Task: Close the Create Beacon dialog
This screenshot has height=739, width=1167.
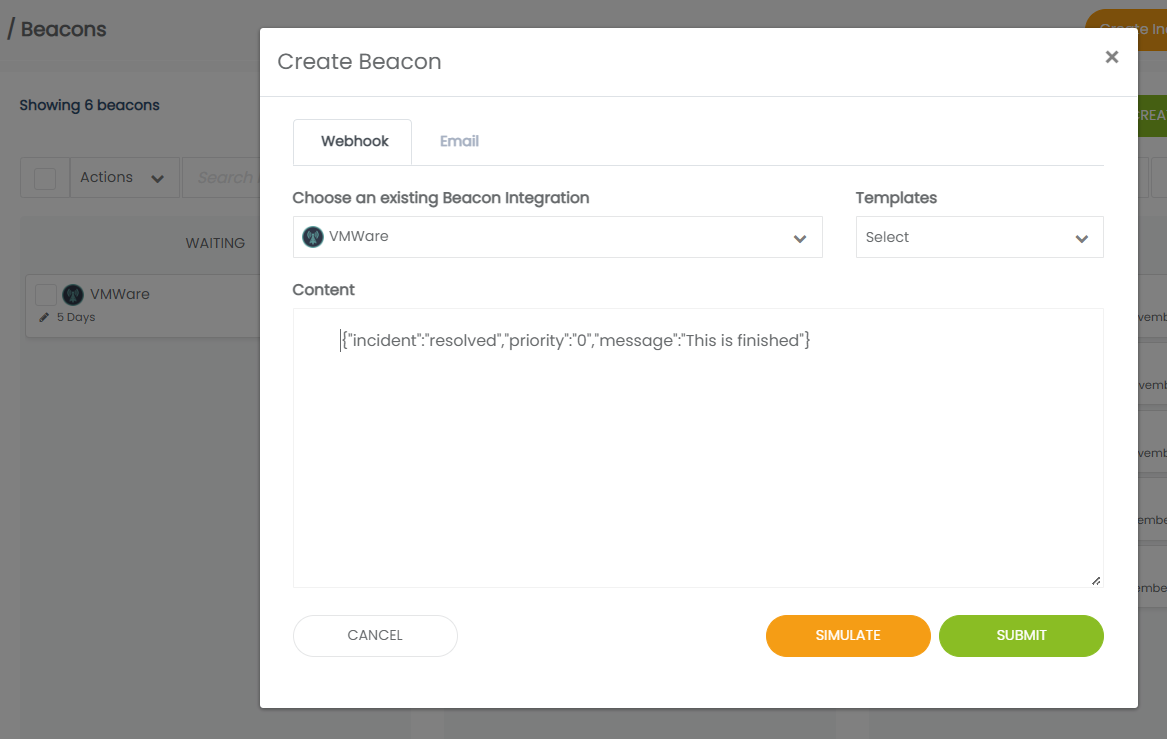Action: [x=1111, y=57]
